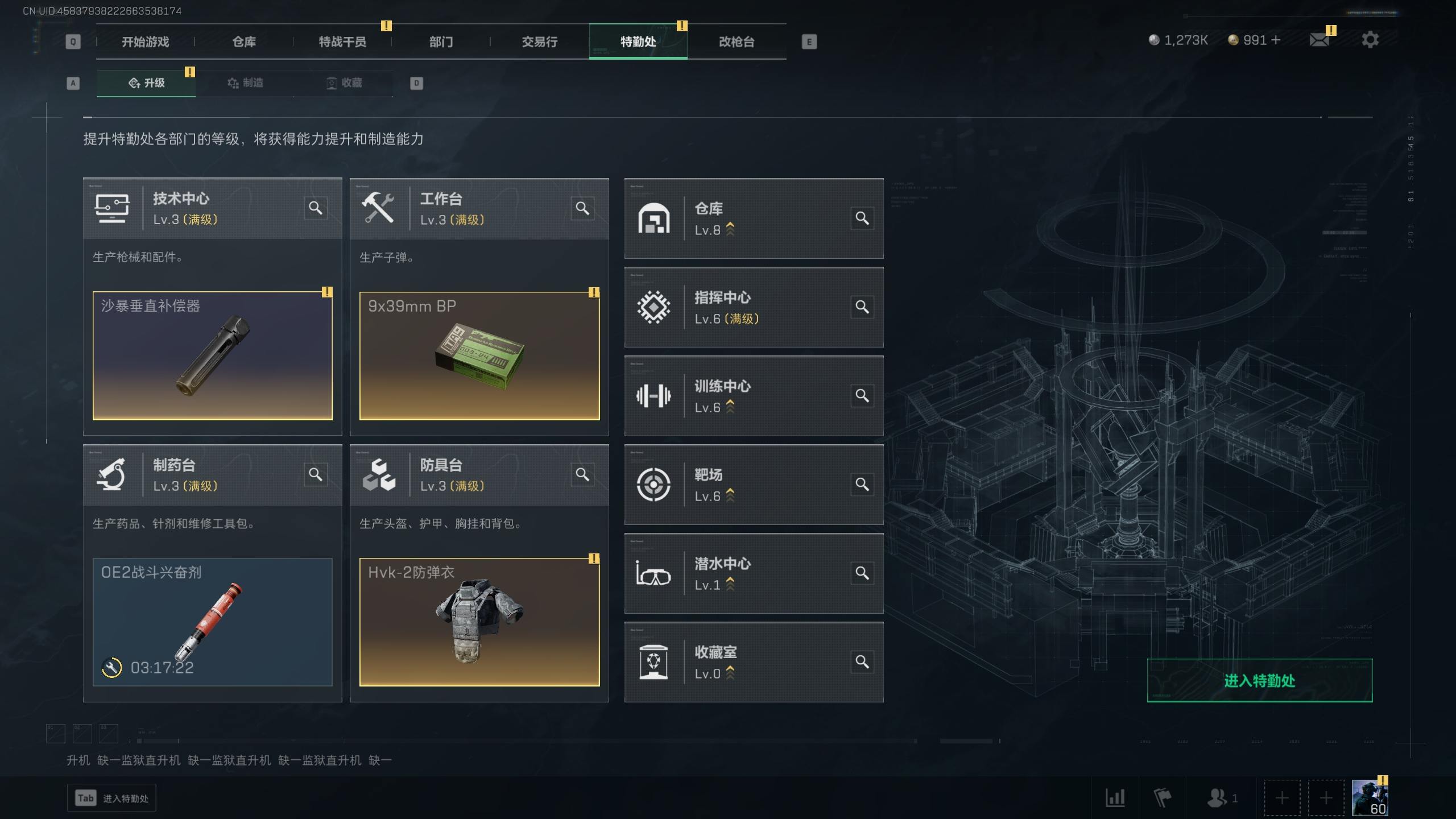1456x819 pixels.
Task: Select the 潜水中心 diving goggles icon
Action: 653,573
